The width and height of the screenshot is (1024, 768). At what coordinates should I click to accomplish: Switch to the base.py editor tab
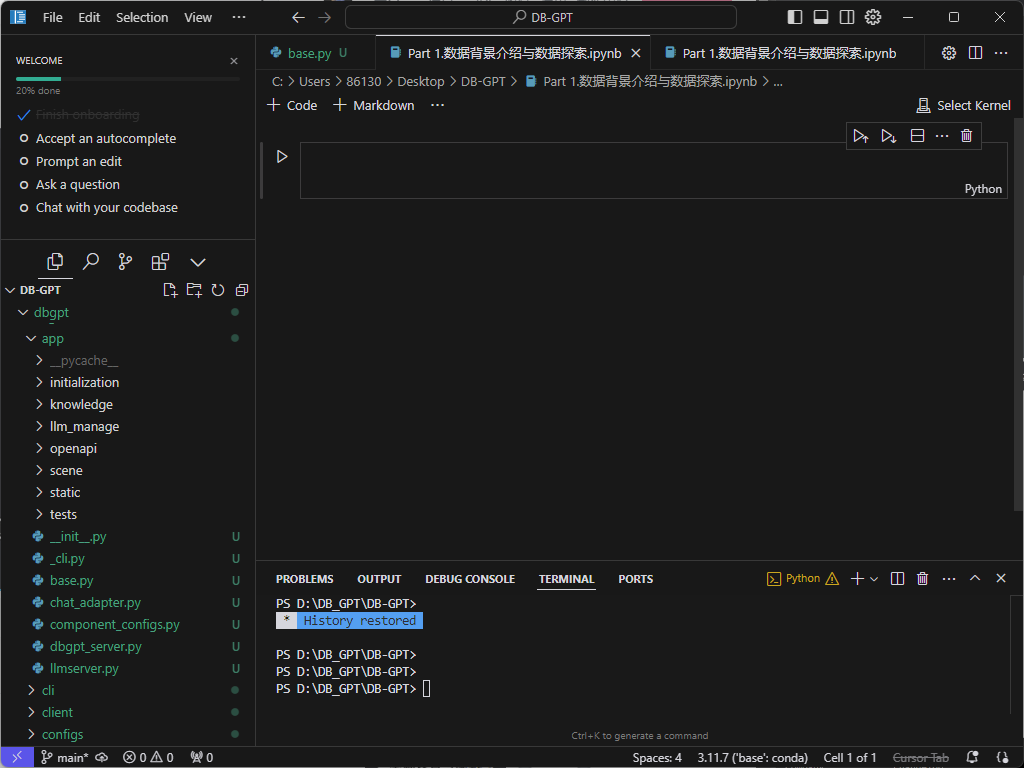point(309,53)
